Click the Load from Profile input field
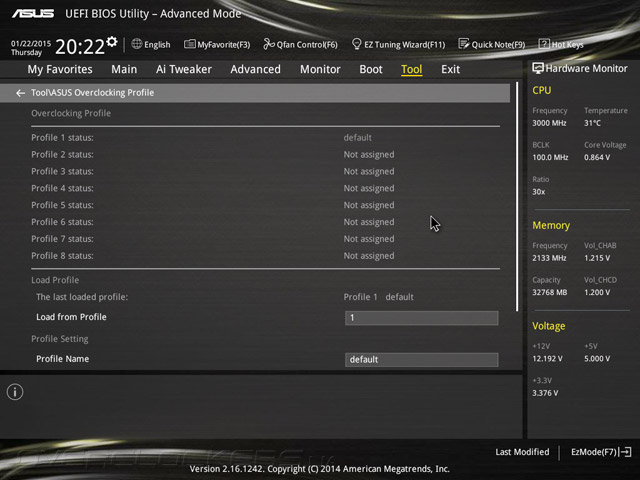The image size is (640, 480). 422,318
